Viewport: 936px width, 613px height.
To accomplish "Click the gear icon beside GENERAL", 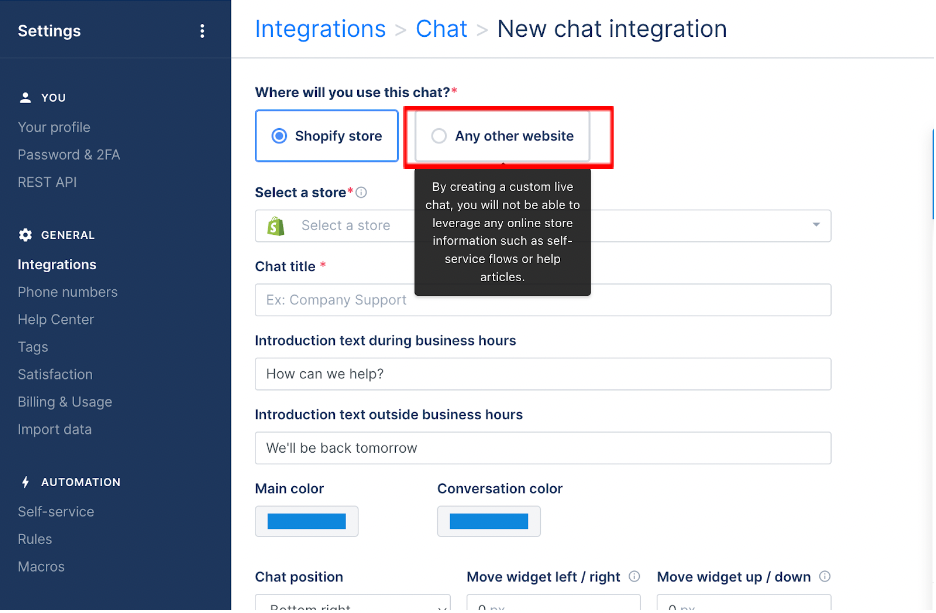I will [x=25, y=235].
